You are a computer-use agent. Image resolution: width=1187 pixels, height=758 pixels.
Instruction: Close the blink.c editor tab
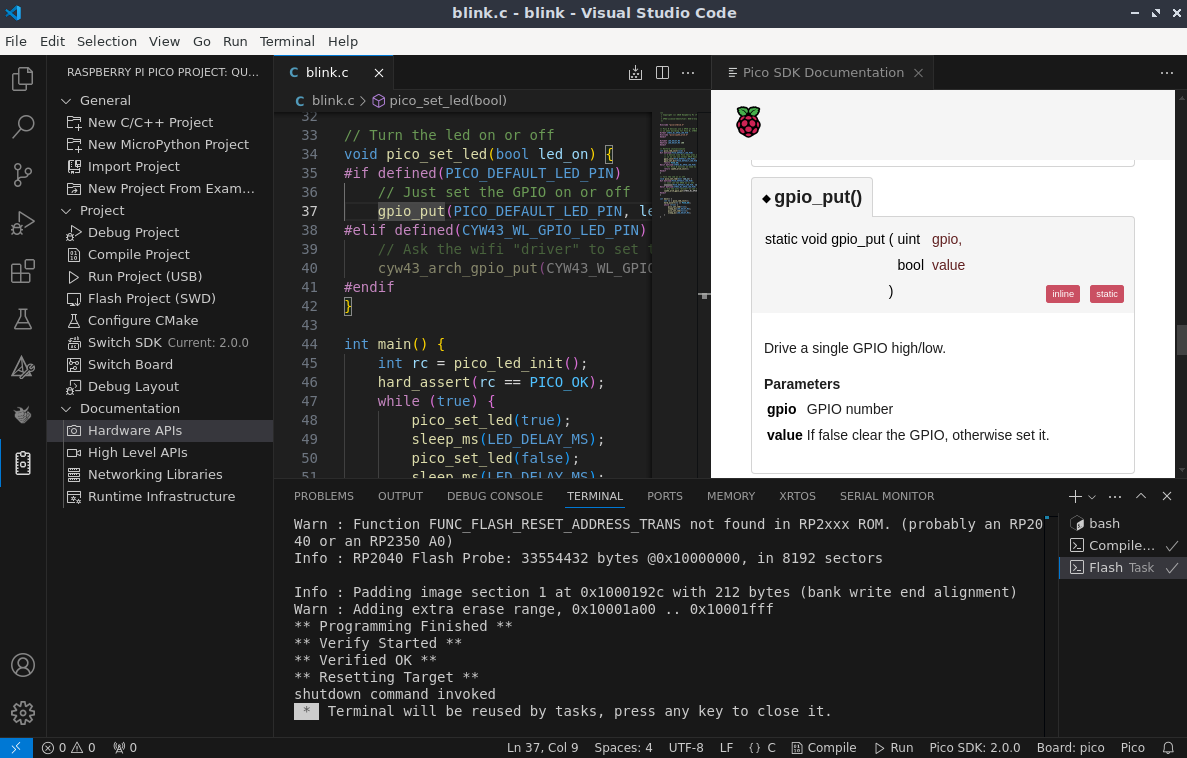[x=379, y=73]
